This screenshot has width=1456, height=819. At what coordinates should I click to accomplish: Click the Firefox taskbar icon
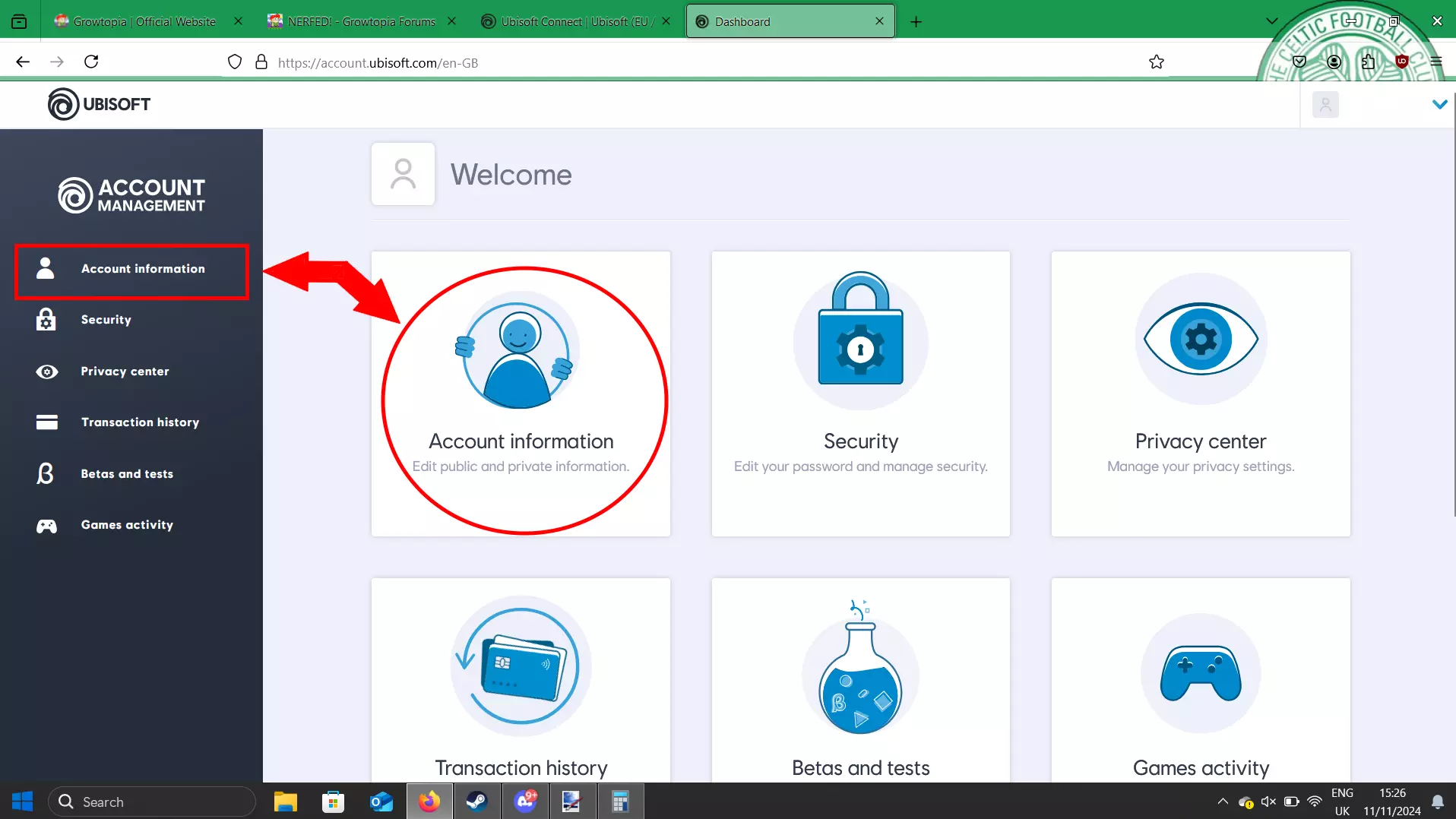coord(429,802)
